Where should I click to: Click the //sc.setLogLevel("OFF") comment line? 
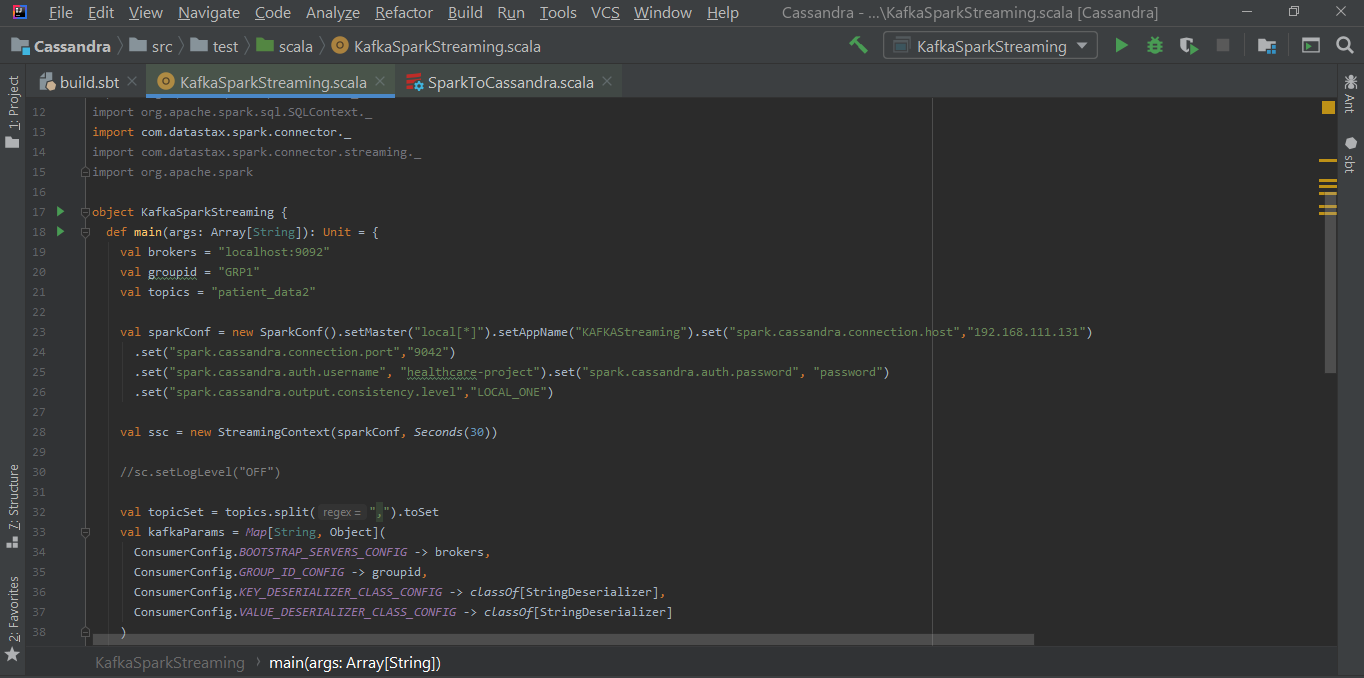click(x=200, y=472)
